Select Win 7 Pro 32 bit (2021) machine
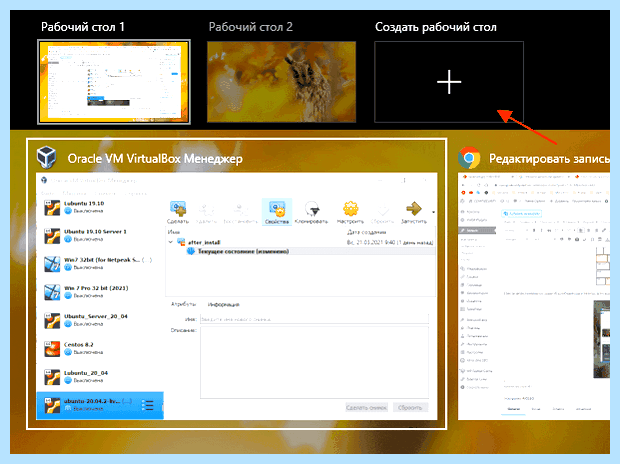The image size is (620, 464). click(100, 292)
